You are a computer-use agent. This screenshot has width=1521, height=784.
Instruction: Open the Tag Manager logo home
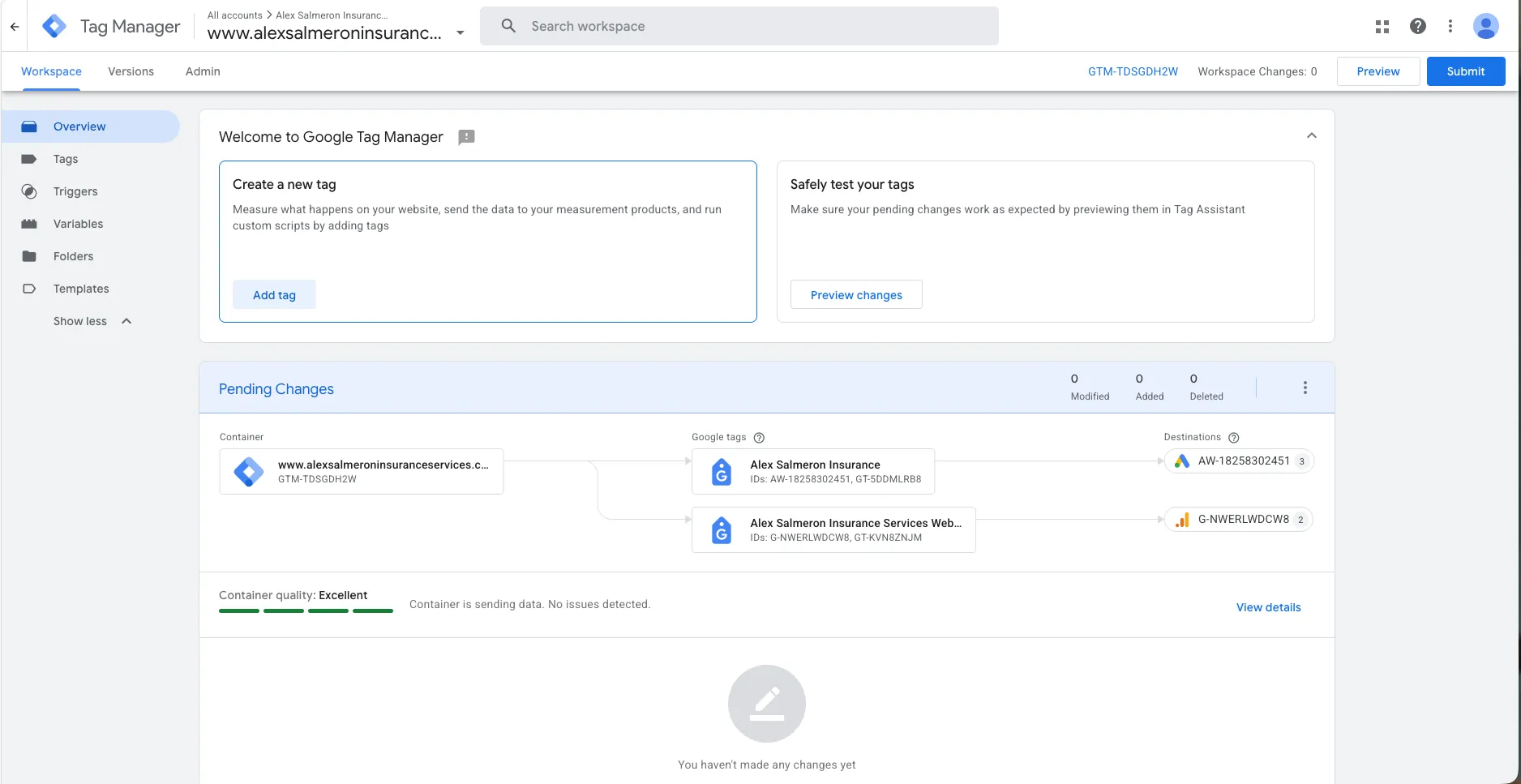tap(54, 27)
